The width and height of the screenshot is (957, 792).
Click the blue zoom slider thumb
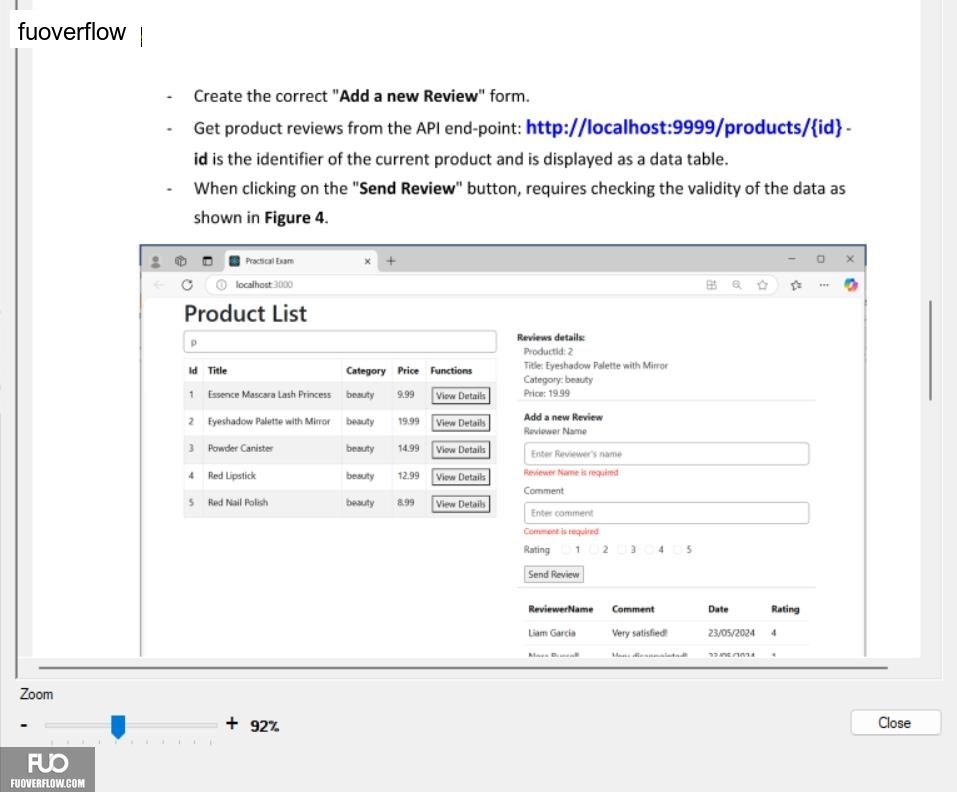[x=118, y=727]
